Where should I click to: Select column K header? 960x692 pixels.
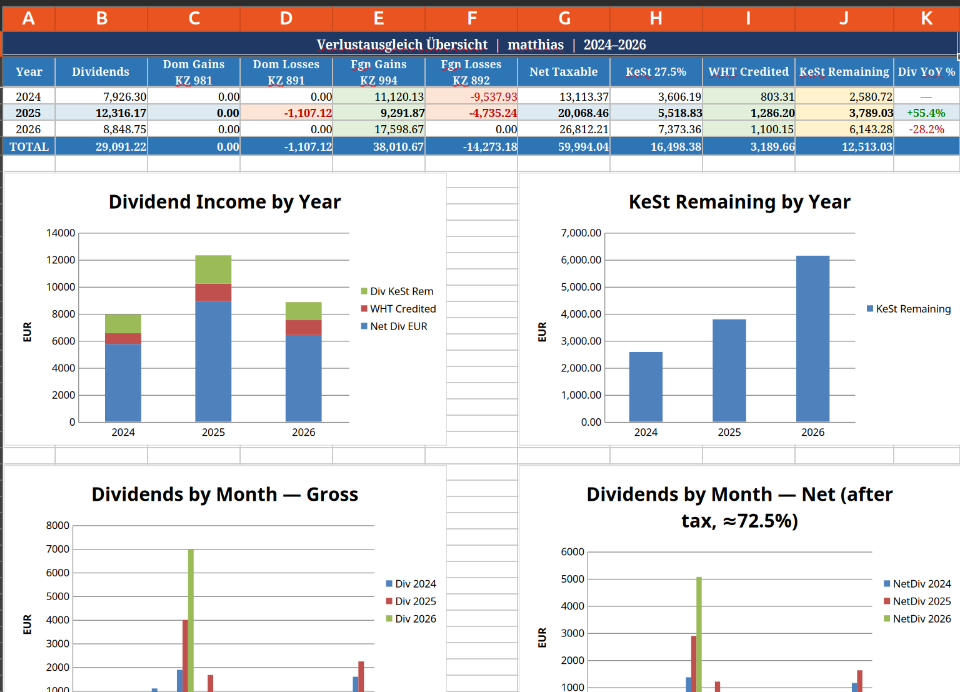click(x=927, y=18)
